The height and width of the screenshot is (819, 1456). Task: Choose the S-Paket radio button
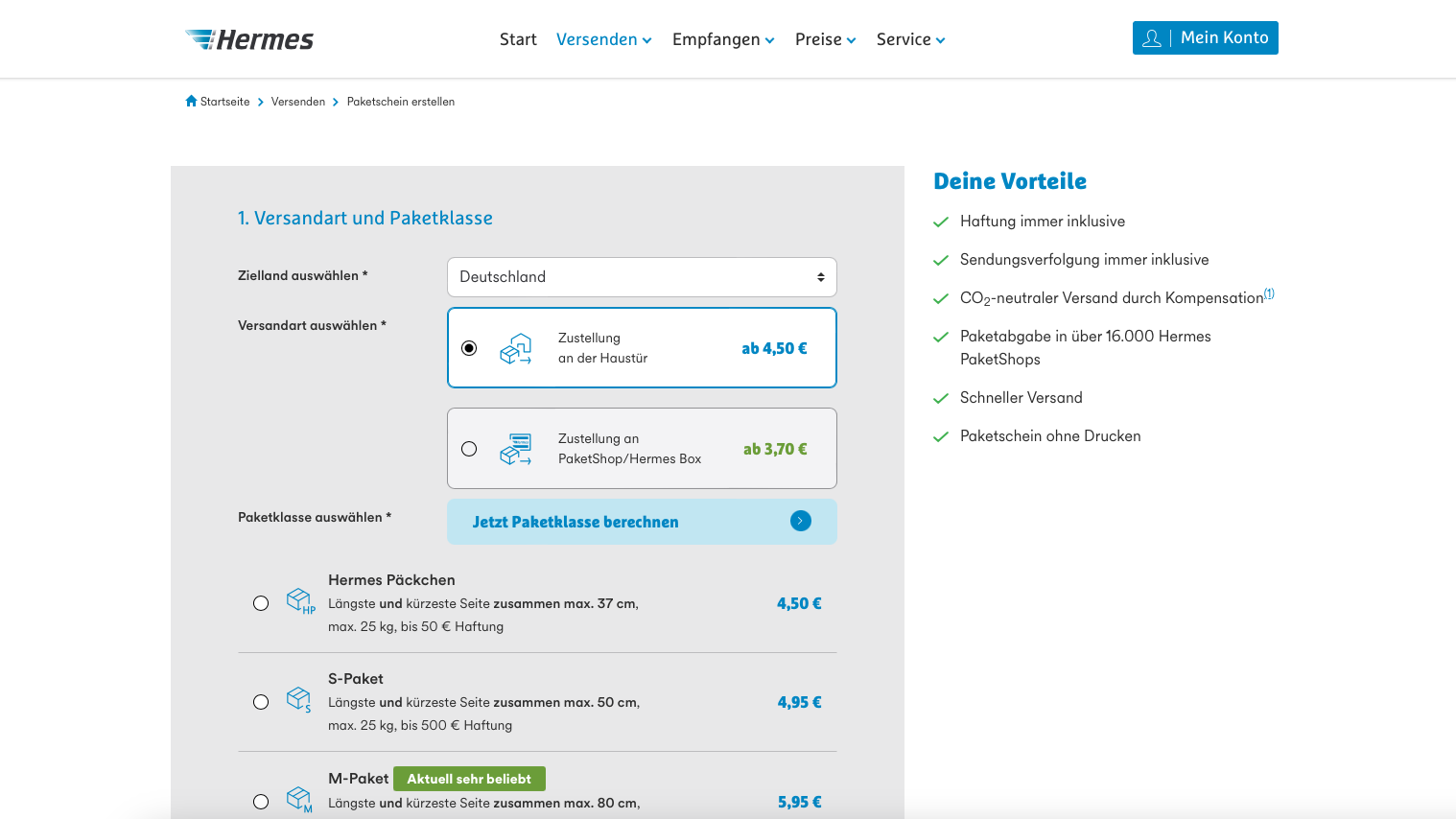tap(261, 702)
